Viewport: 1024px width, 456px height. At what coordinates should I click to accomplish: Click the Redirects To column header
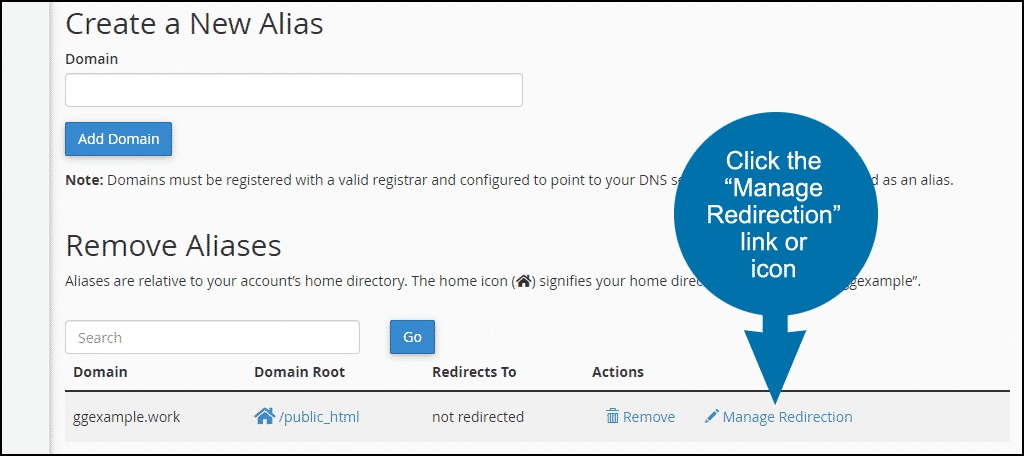[x=474, y=372]
